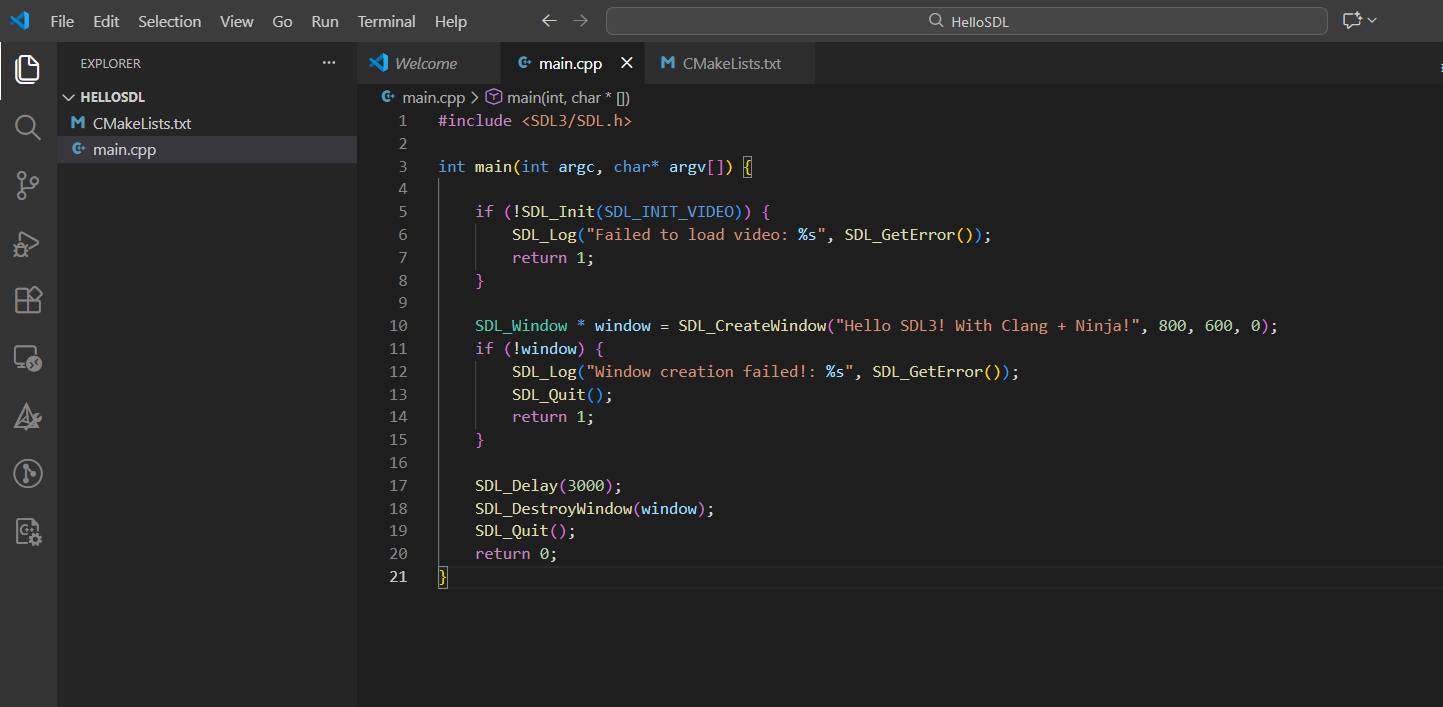Click the Copilot chat icon in title bar
This screenshot has width=1443, height=707.
[1352, 21]
